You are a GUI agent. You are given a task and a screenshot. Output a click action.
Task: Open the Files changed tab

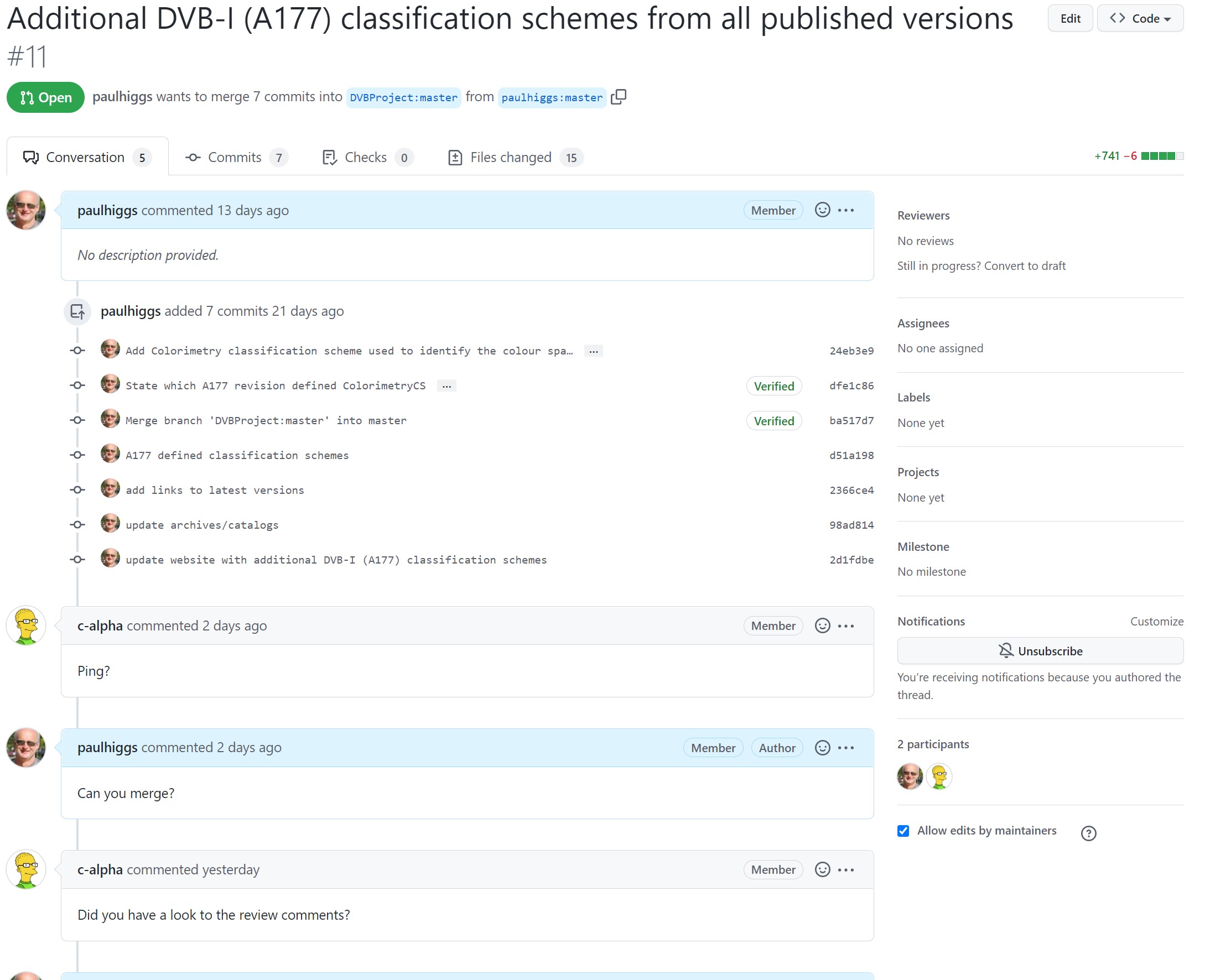pyautogui.click(x=515, y=157)
